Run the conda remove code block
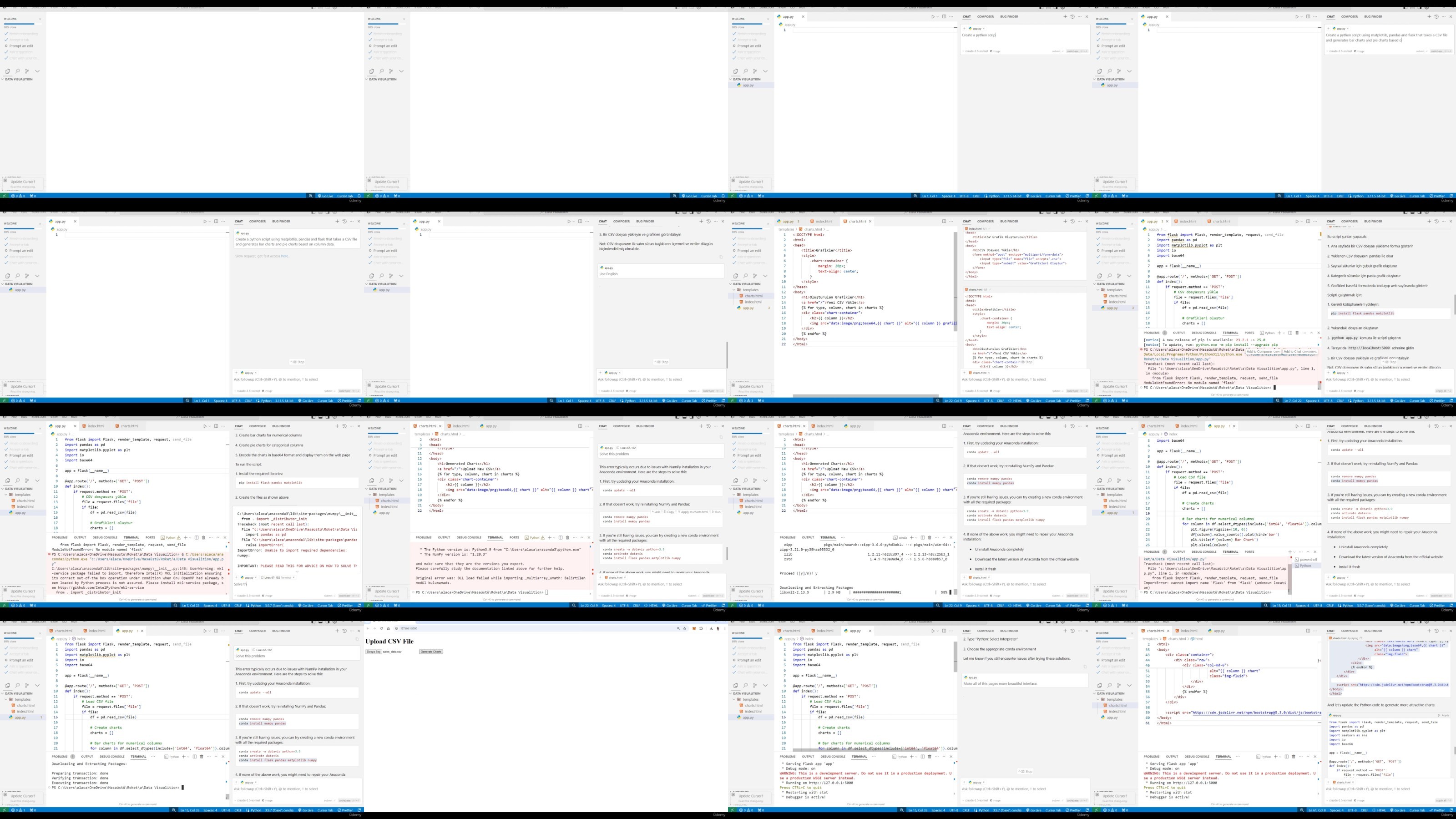The image size is (1456, 819). (x=716, y=512)
